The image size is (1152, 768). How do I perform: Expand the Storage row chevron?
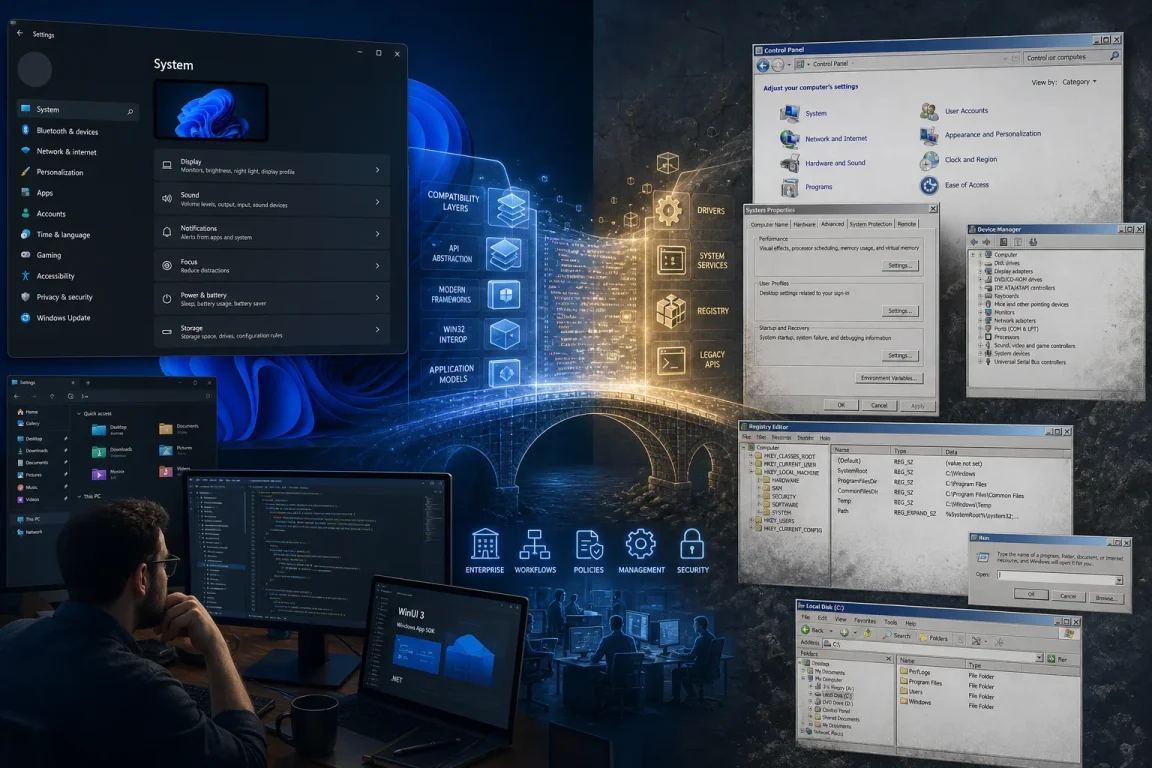[x=378, y=329]
